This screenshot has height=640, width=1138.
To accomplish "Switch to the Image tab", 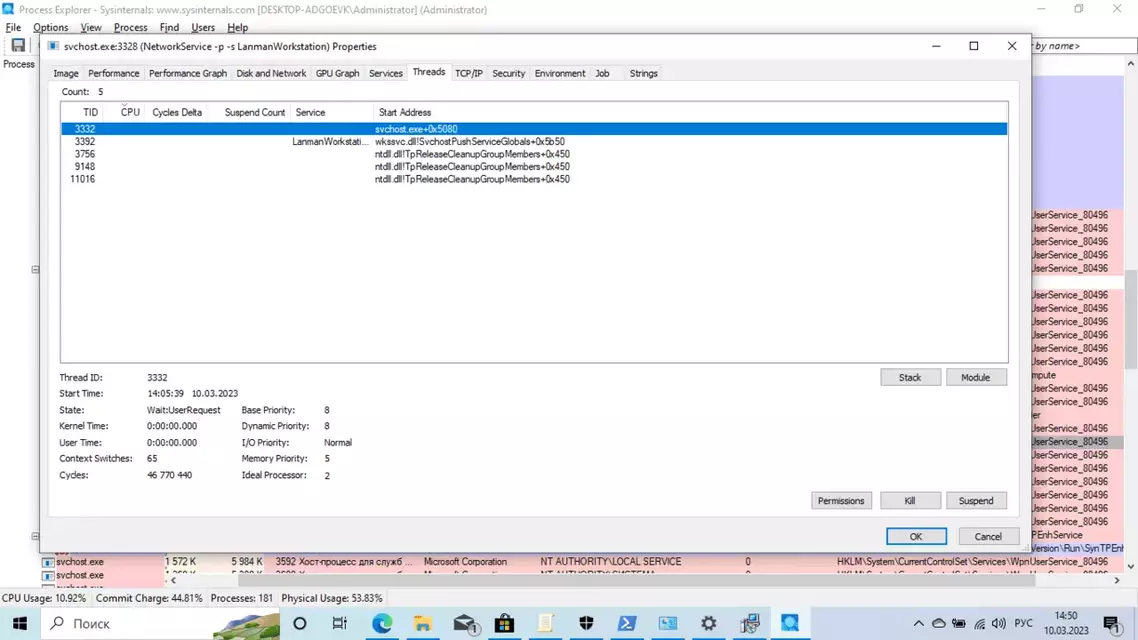I will pyautogui.click(x=65, y=73).
